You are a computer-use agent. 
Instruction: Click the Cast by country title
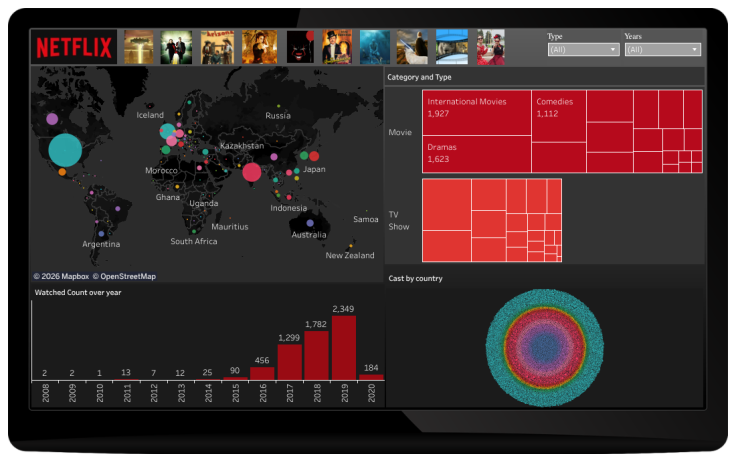point(415,278)
